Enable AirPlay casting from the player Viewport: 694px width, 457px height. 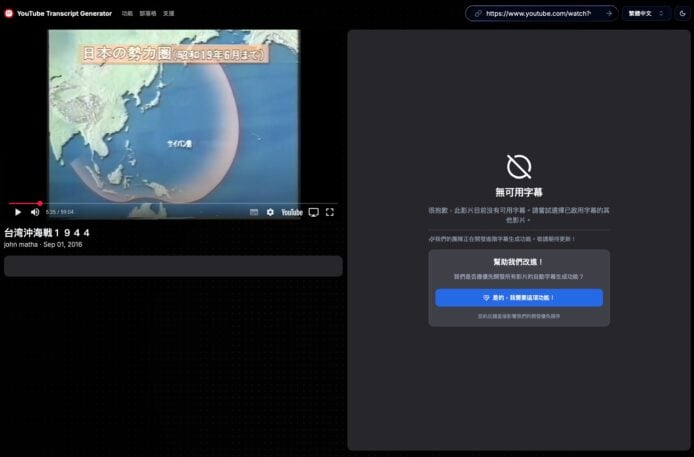[313, 212]
